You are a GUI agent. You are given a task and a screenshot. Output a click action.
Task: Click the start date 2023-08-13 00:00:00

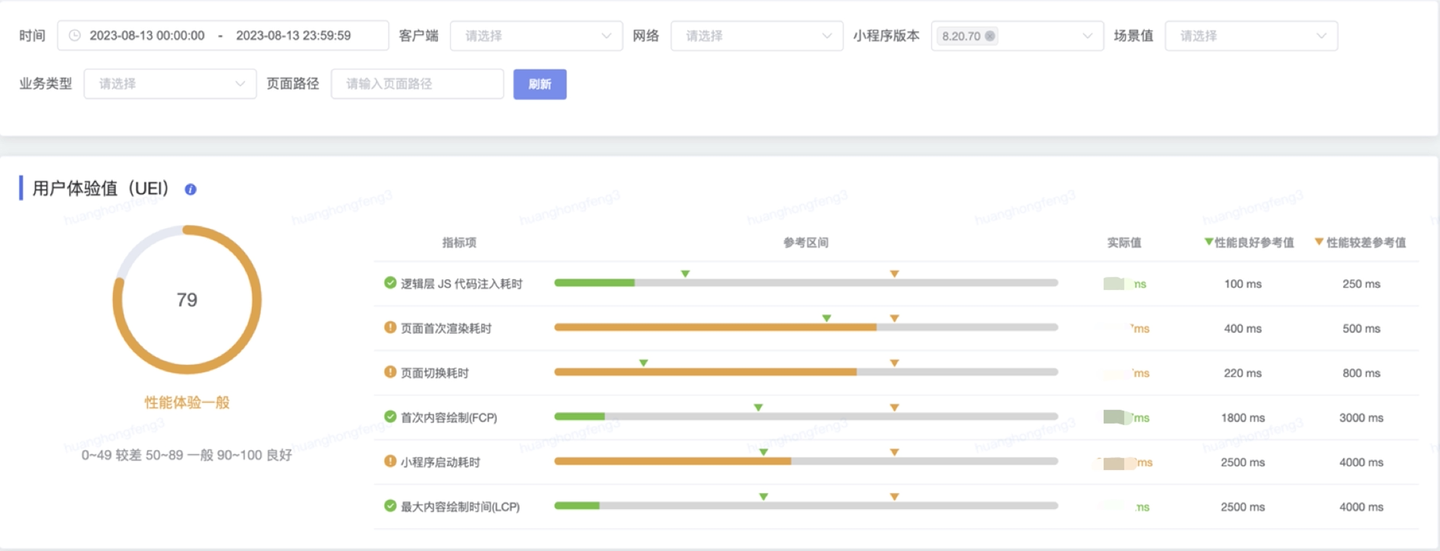point(147,36)
